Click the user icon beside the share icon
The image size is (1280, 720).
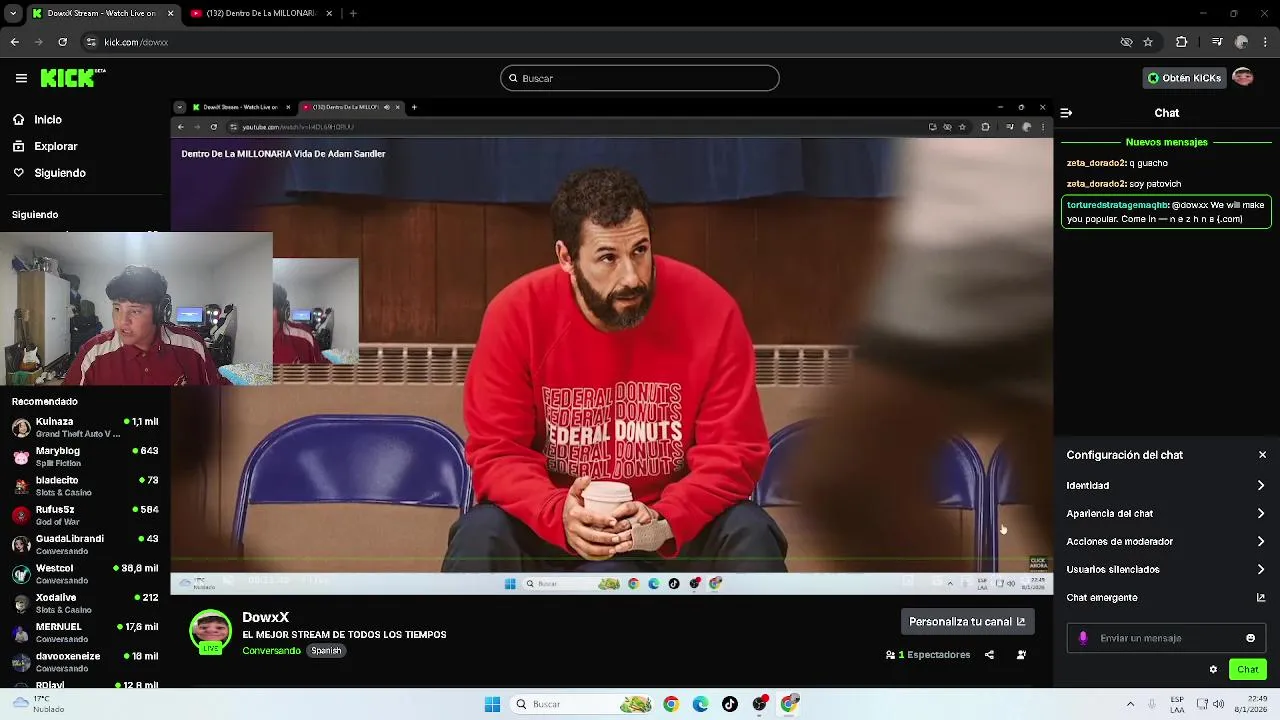point(1021,655)
